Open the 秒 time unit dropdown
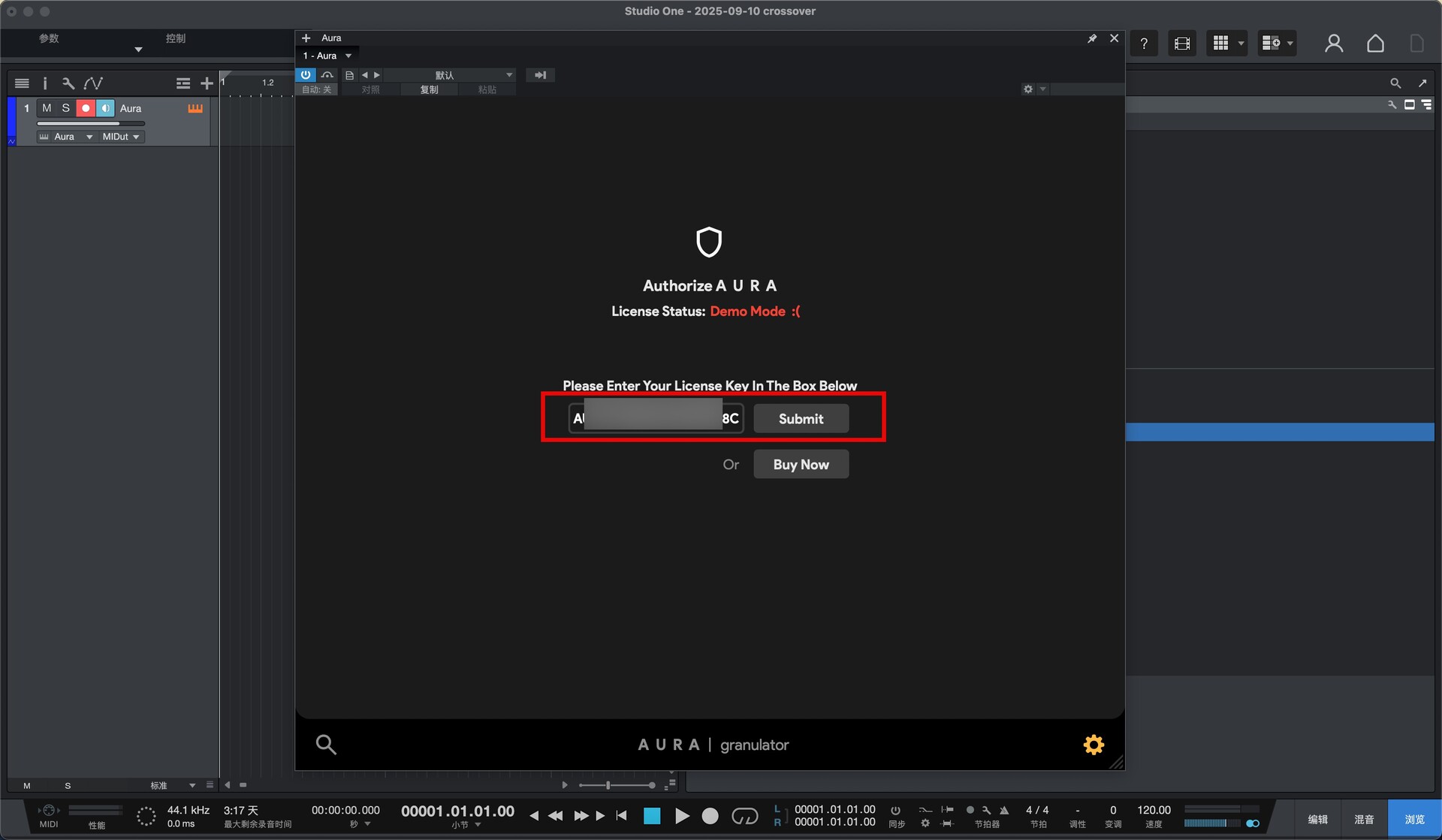Image resolution: width=1442 pixels, height=840 pixels. (360, 825)
